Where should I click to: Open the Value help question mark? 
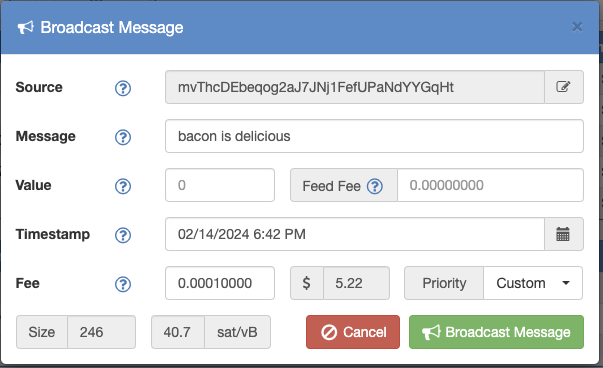[123, 186]
